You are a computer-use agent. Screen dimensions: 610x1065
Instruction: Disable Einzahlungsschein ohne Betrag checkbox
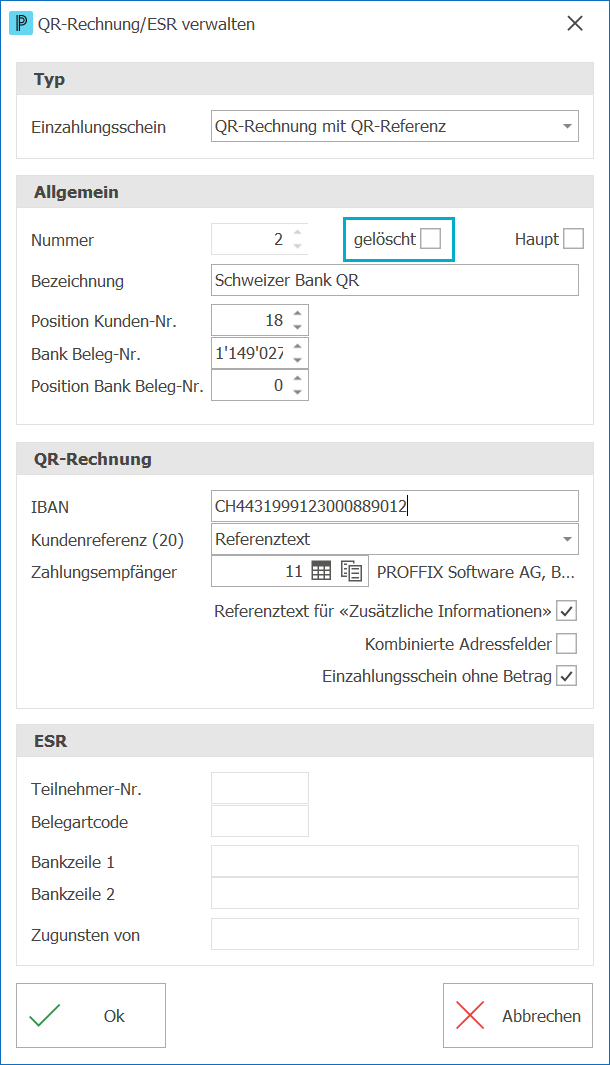pyautogui.click(x=567, y=676)
